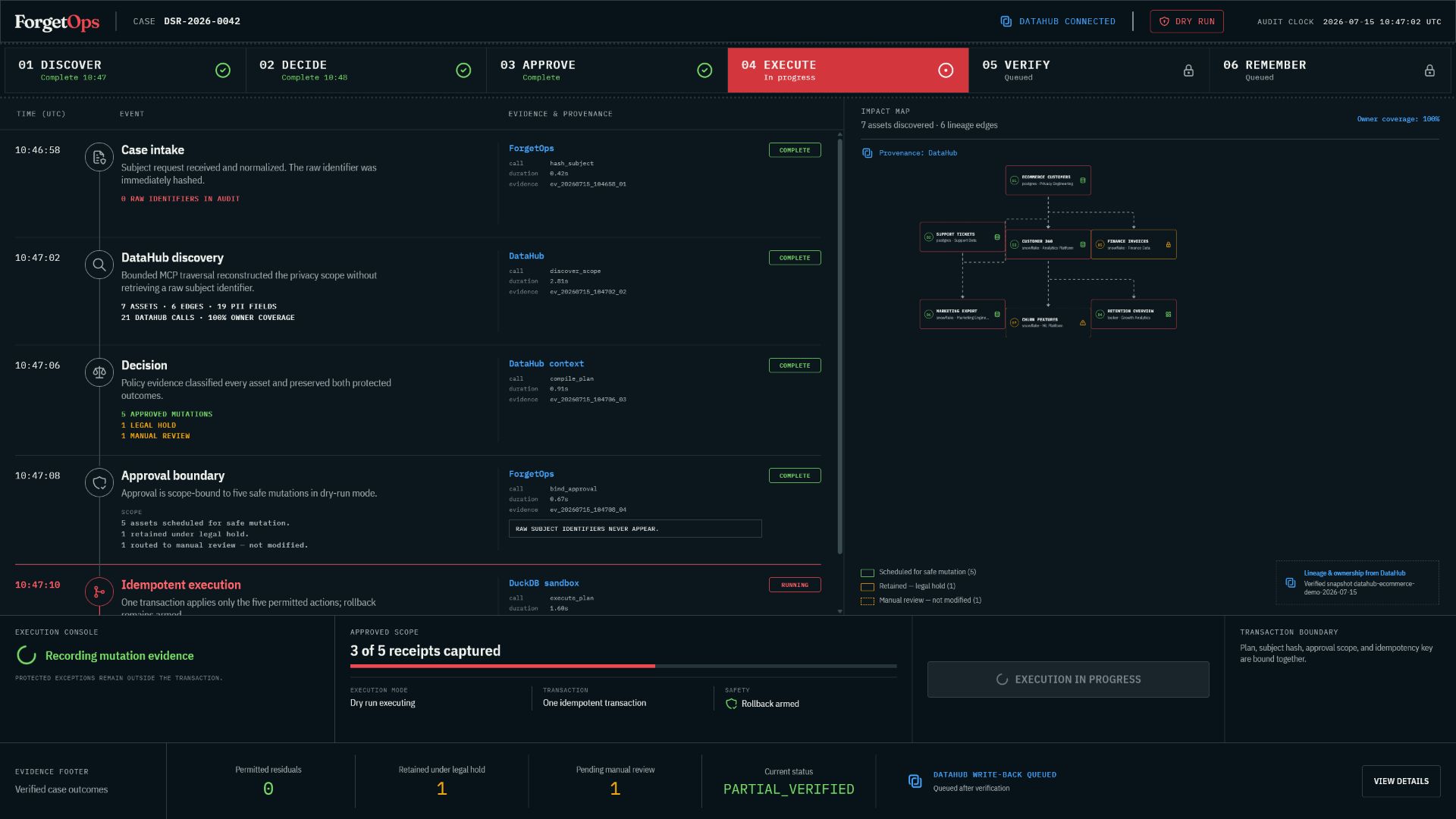Click the Churn Features warning triangle icon

coord(1082,322)
